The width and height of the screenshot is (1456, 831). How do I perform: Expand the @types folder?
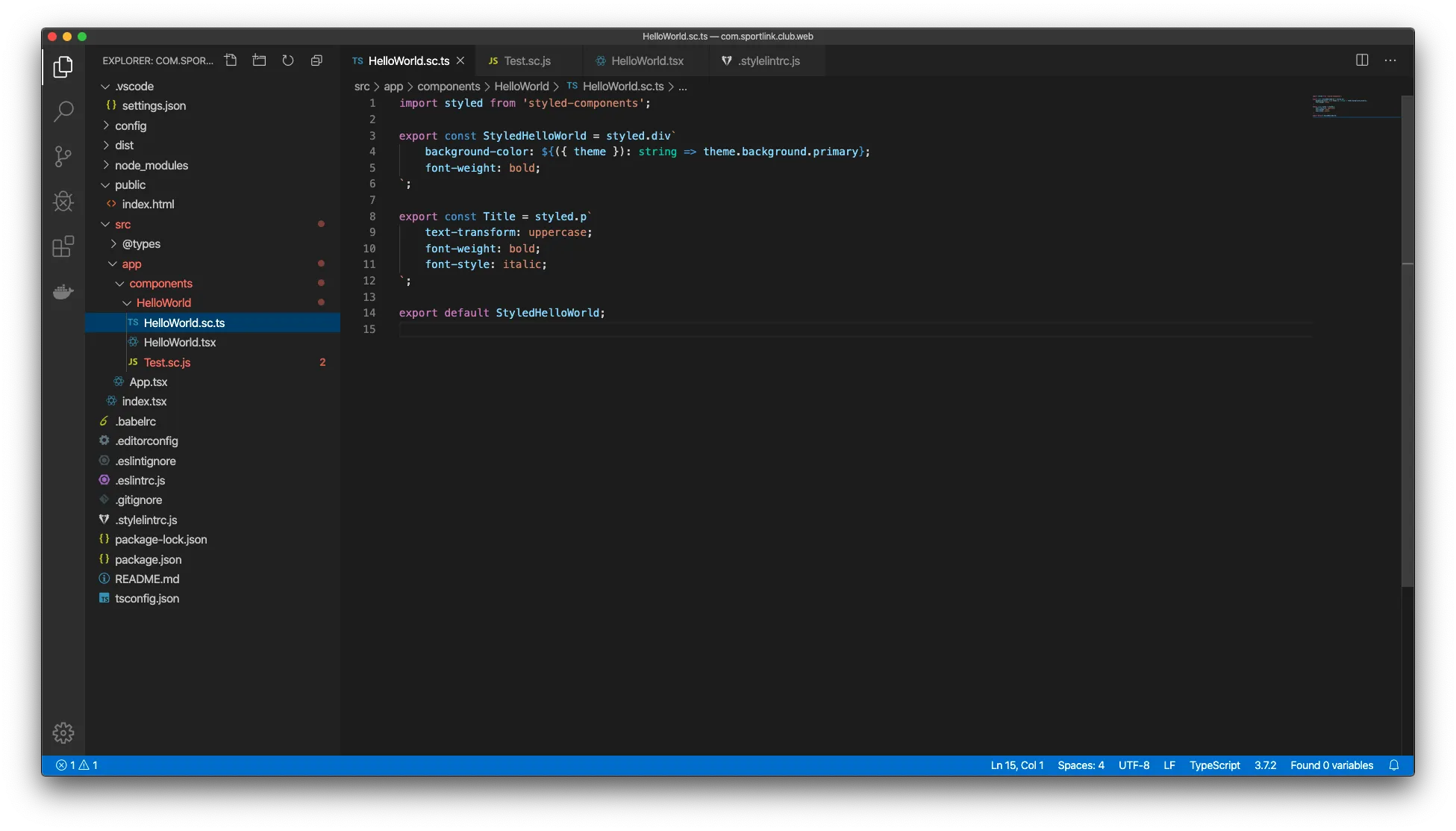(x=141, y=244)
